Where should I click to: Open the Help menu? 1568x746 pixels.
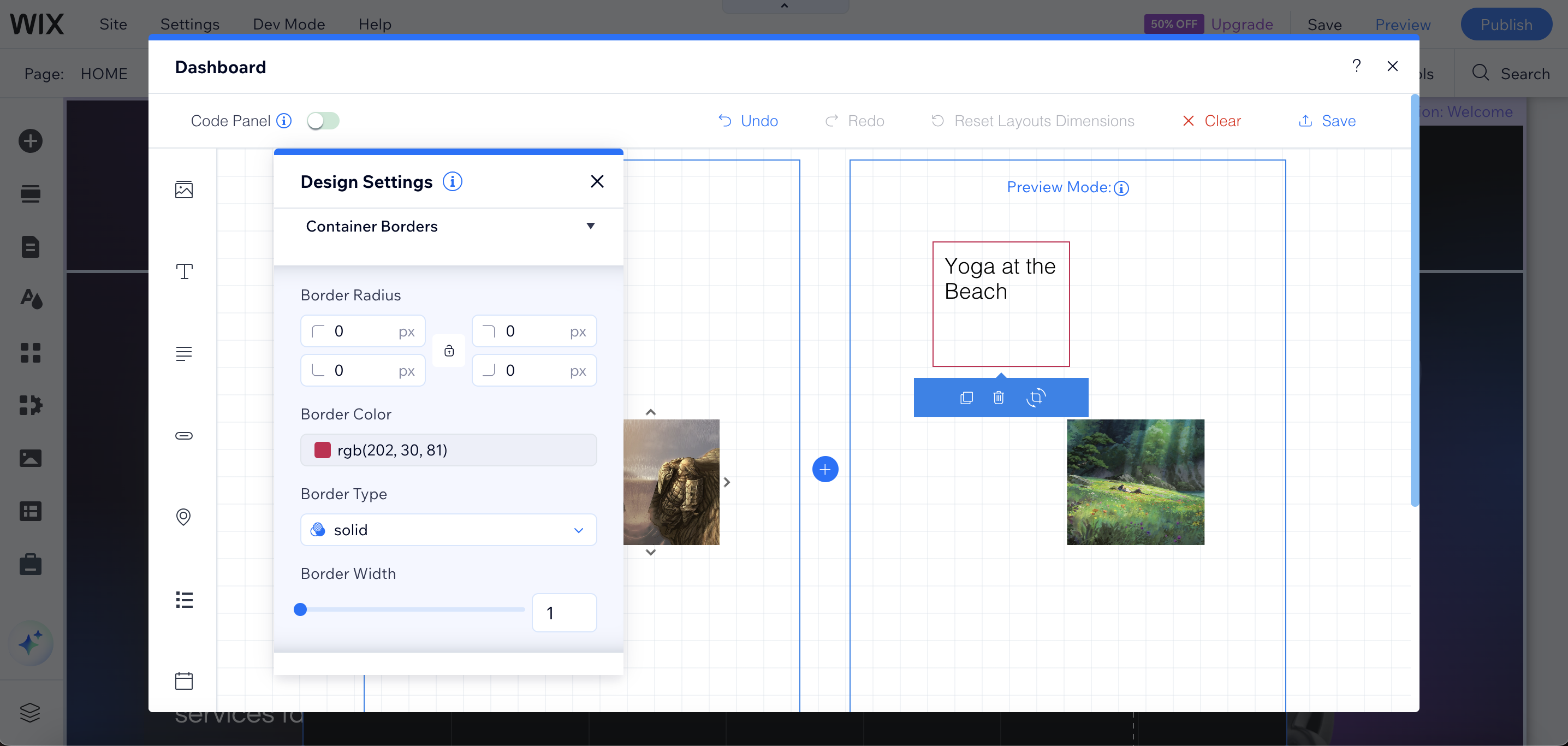coord(375,25)
